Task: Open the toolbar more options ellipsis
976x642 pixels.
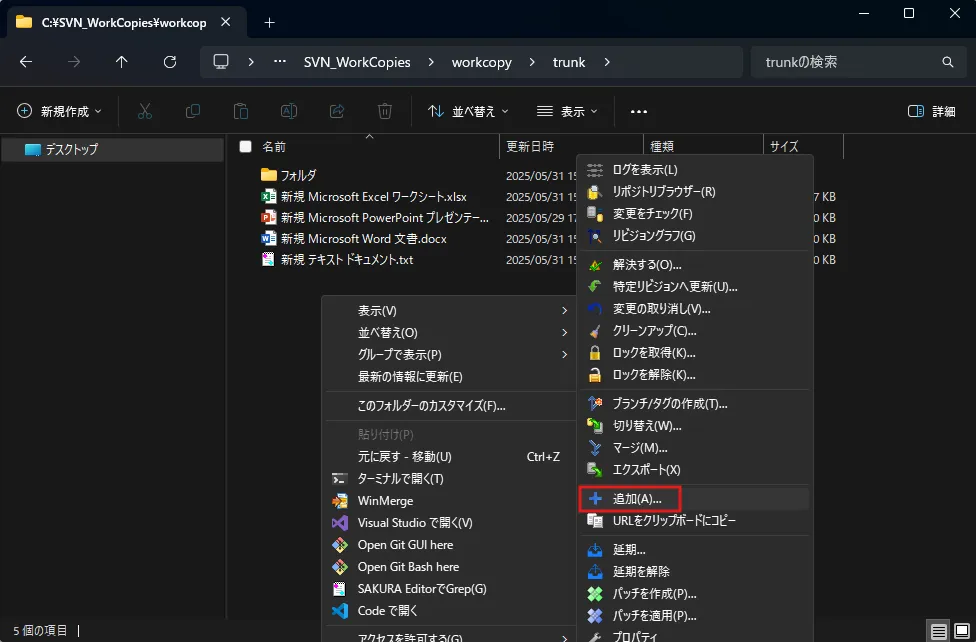Action: (x=639, y=111)
